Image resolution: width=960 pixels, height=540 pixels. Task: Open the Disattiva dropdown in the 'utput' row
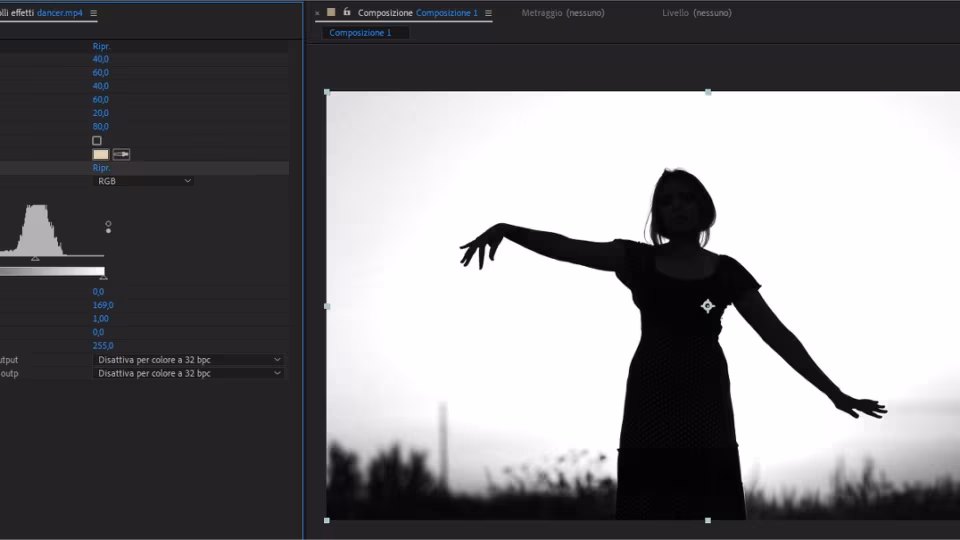[x=187, y=360]
